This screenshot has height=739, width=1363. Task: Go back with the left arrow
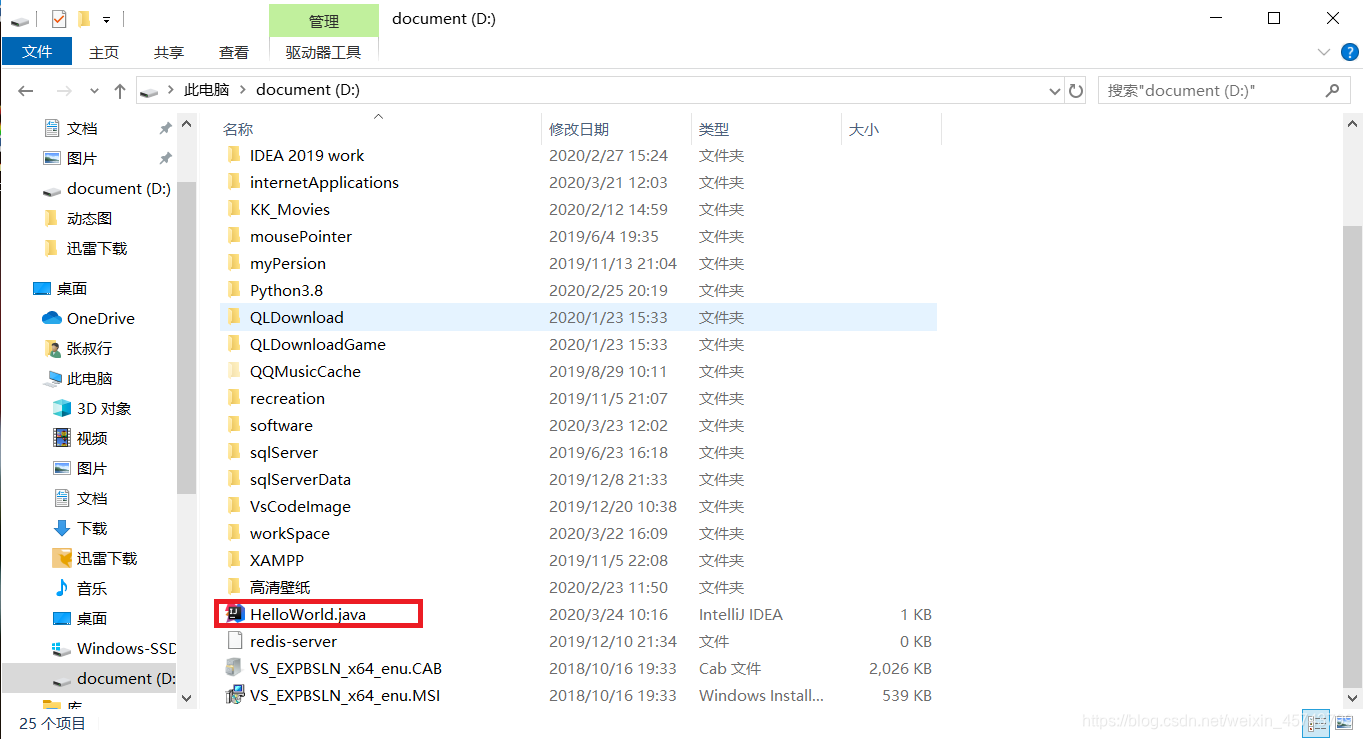pos(26,90)
